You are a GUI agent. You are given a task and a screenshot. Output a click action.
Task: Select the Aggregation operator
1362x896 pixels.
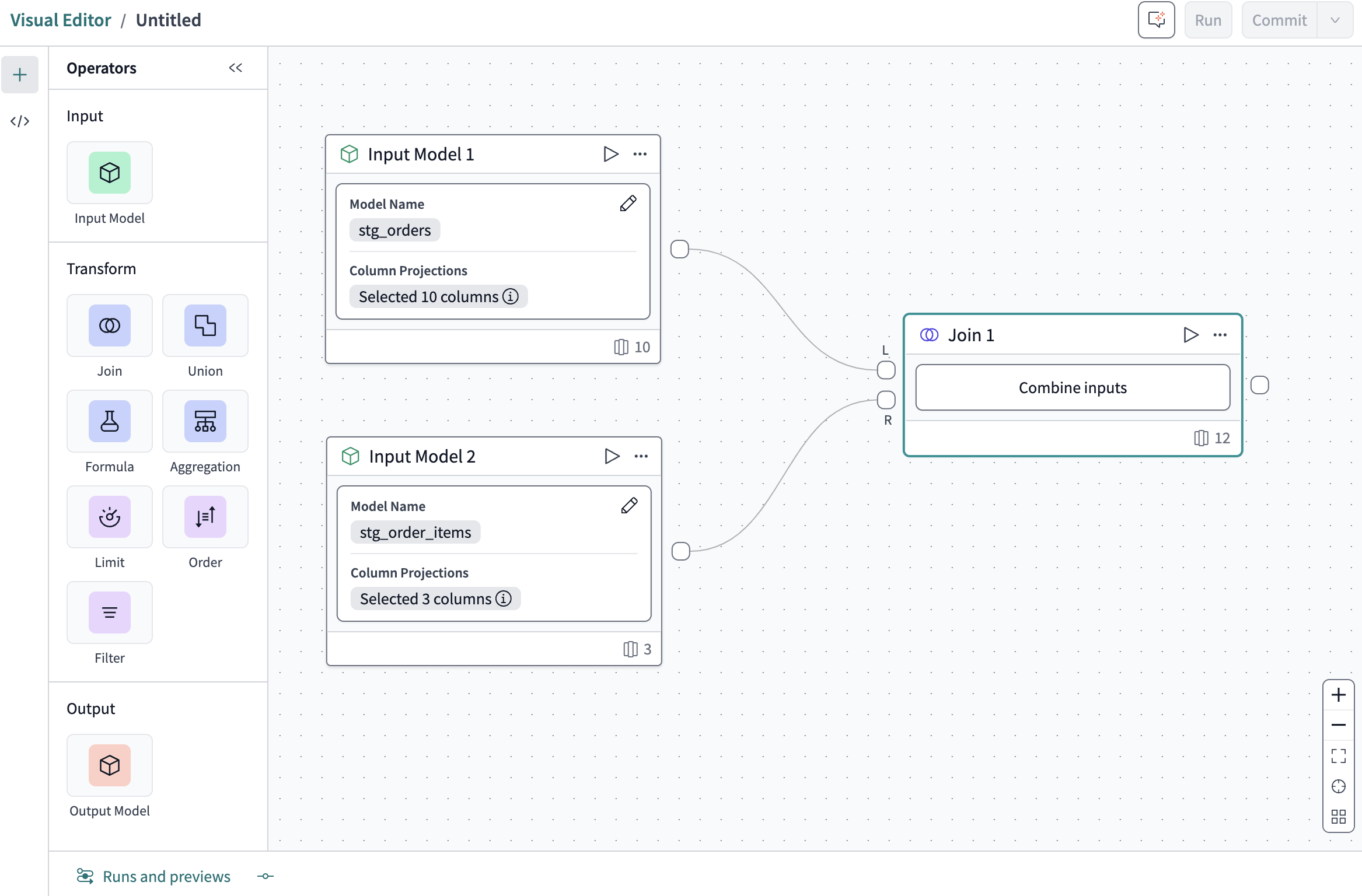point(205,421)
